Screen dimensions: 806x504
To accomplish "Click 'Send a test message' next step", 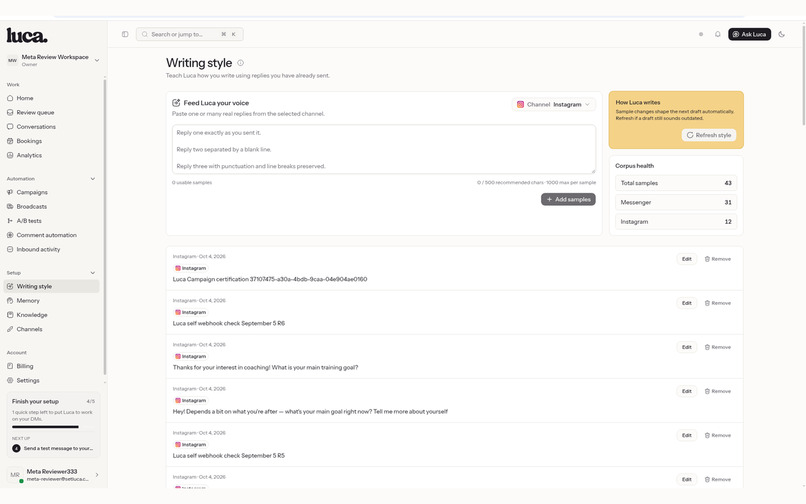I will (x=53, y=448).
